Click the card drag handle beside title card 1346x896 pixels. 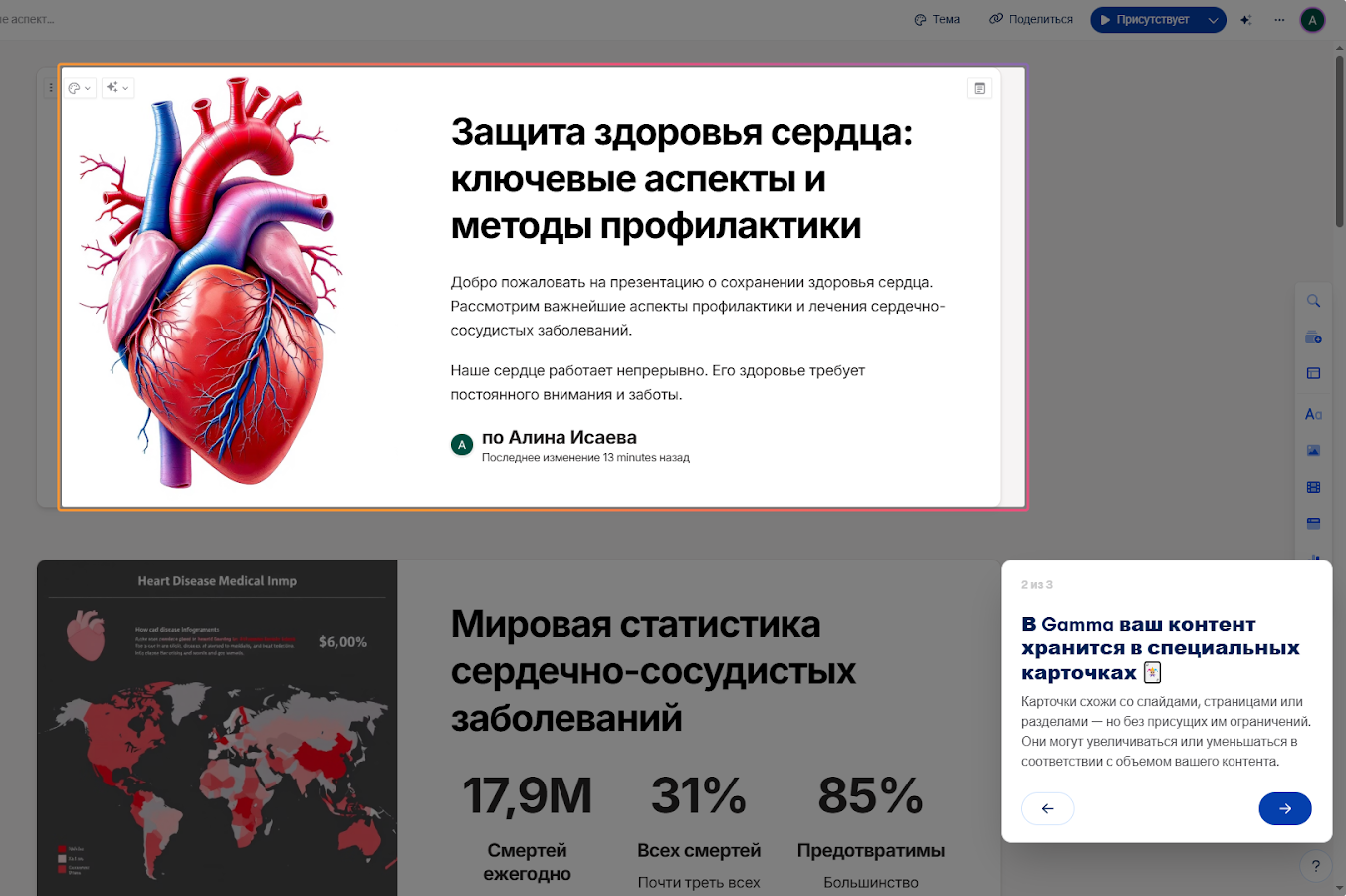tap(51, 86)
